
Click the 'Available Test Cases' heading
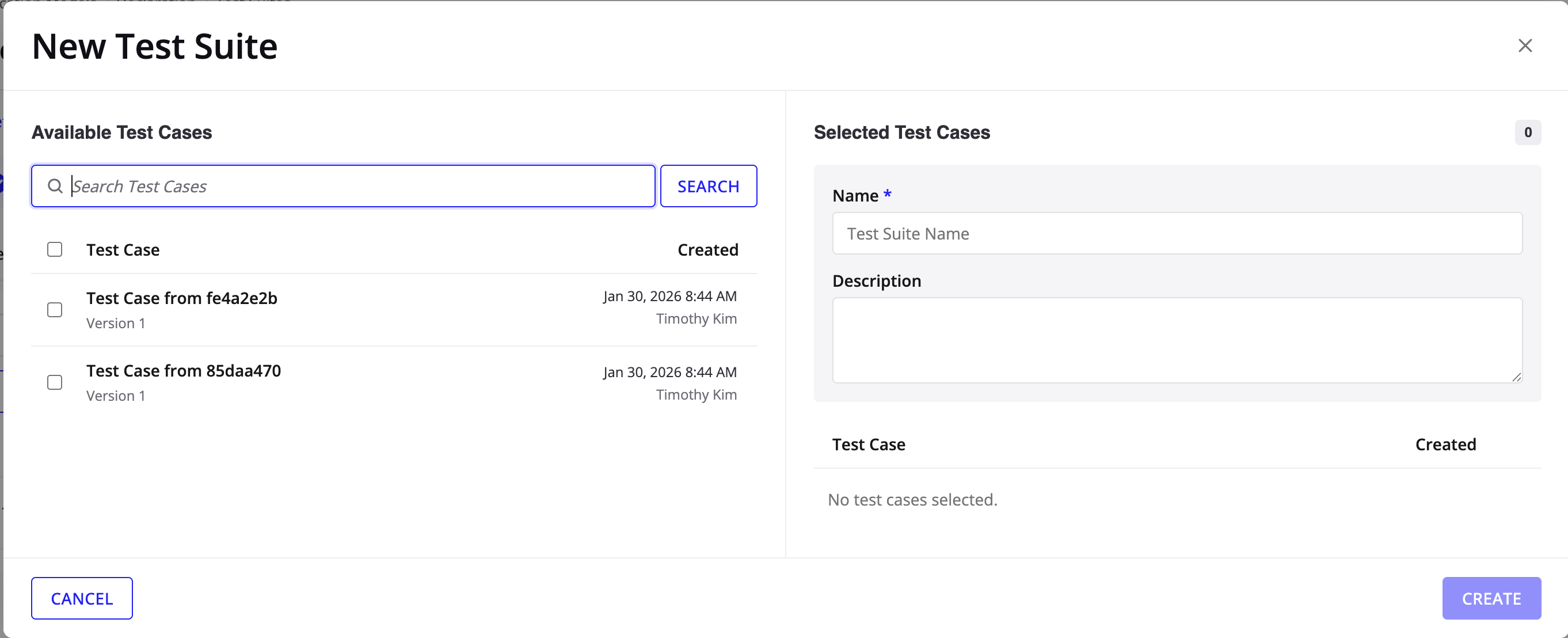[x=121, y=132]
